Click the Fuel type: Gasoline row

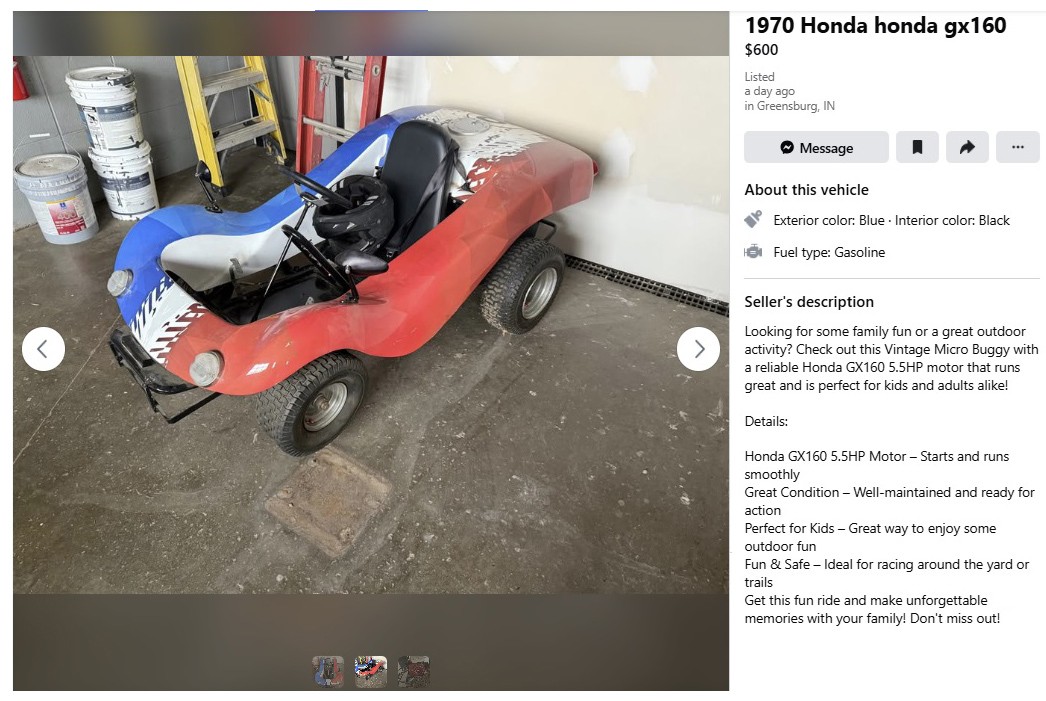tap(829, 252)
